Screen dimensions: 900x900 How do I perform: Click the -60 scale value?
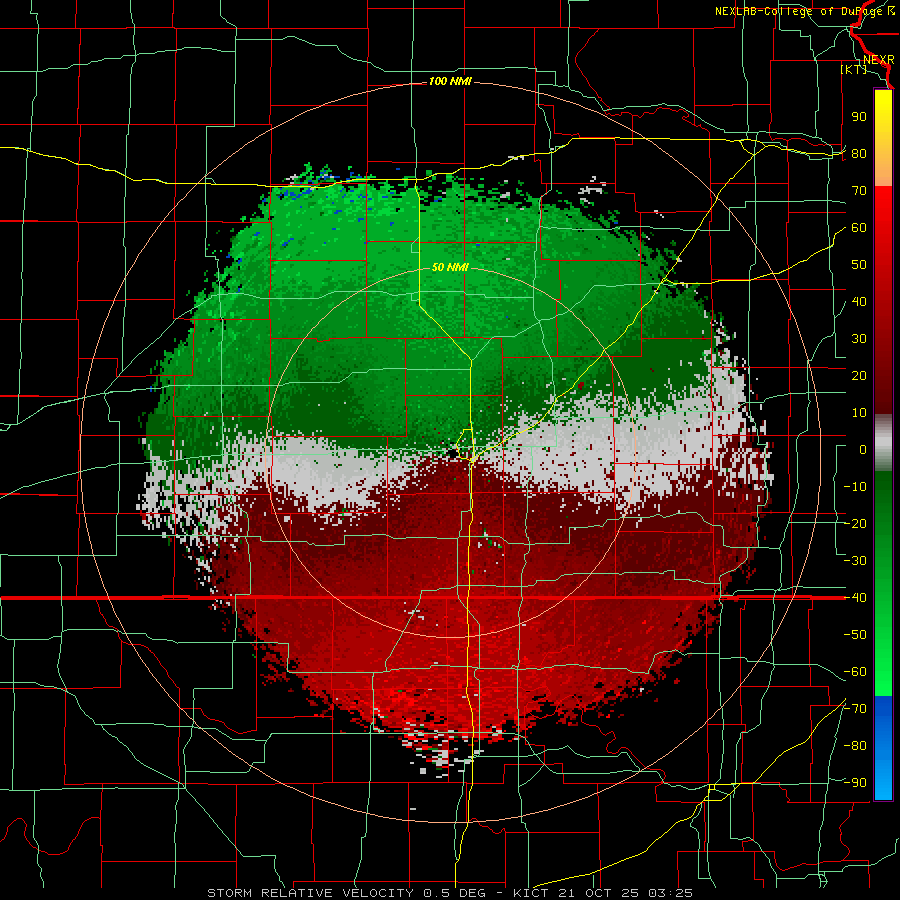point(855,672)
